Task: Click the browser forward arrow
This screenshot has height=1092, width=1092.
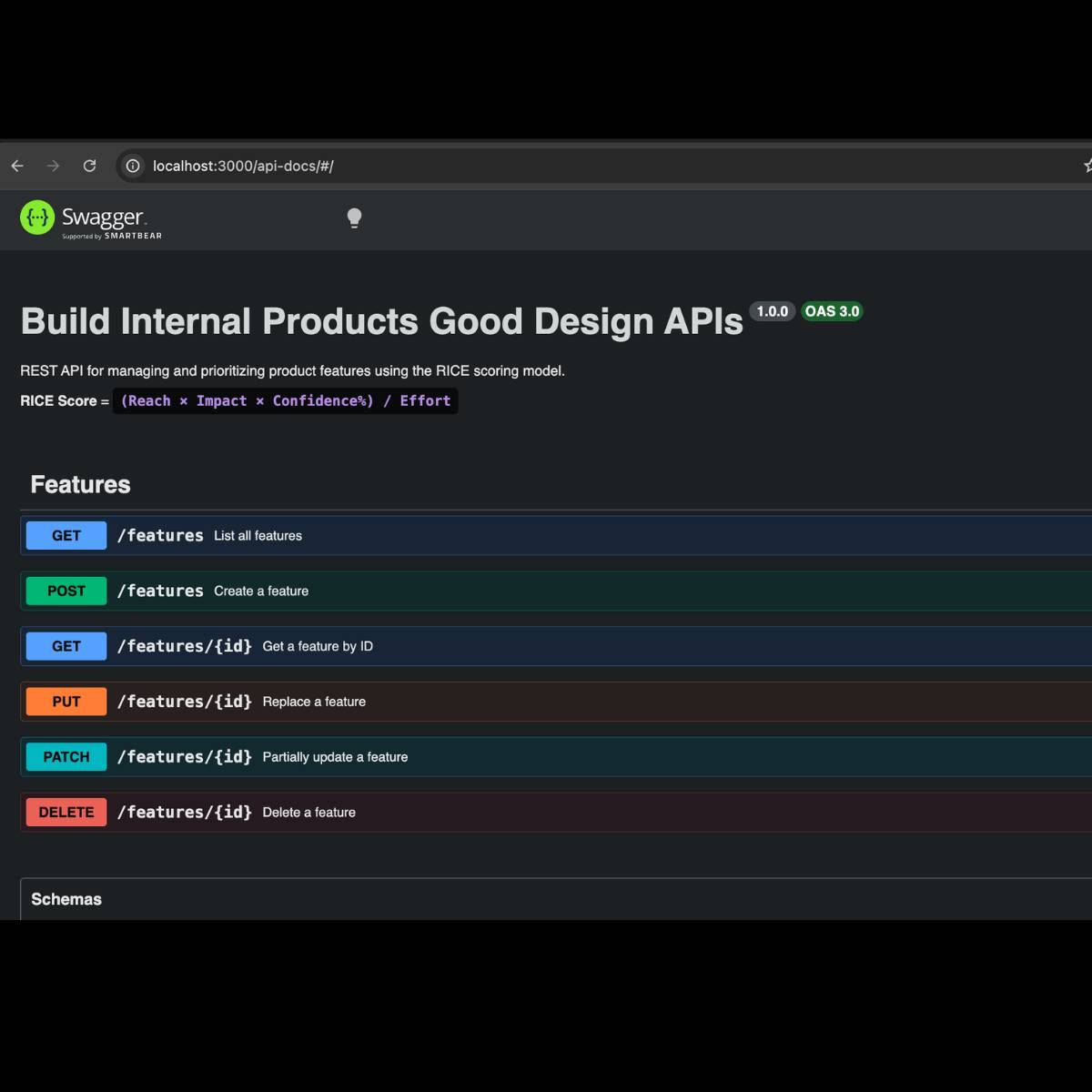Action: (x=54, y=166)
